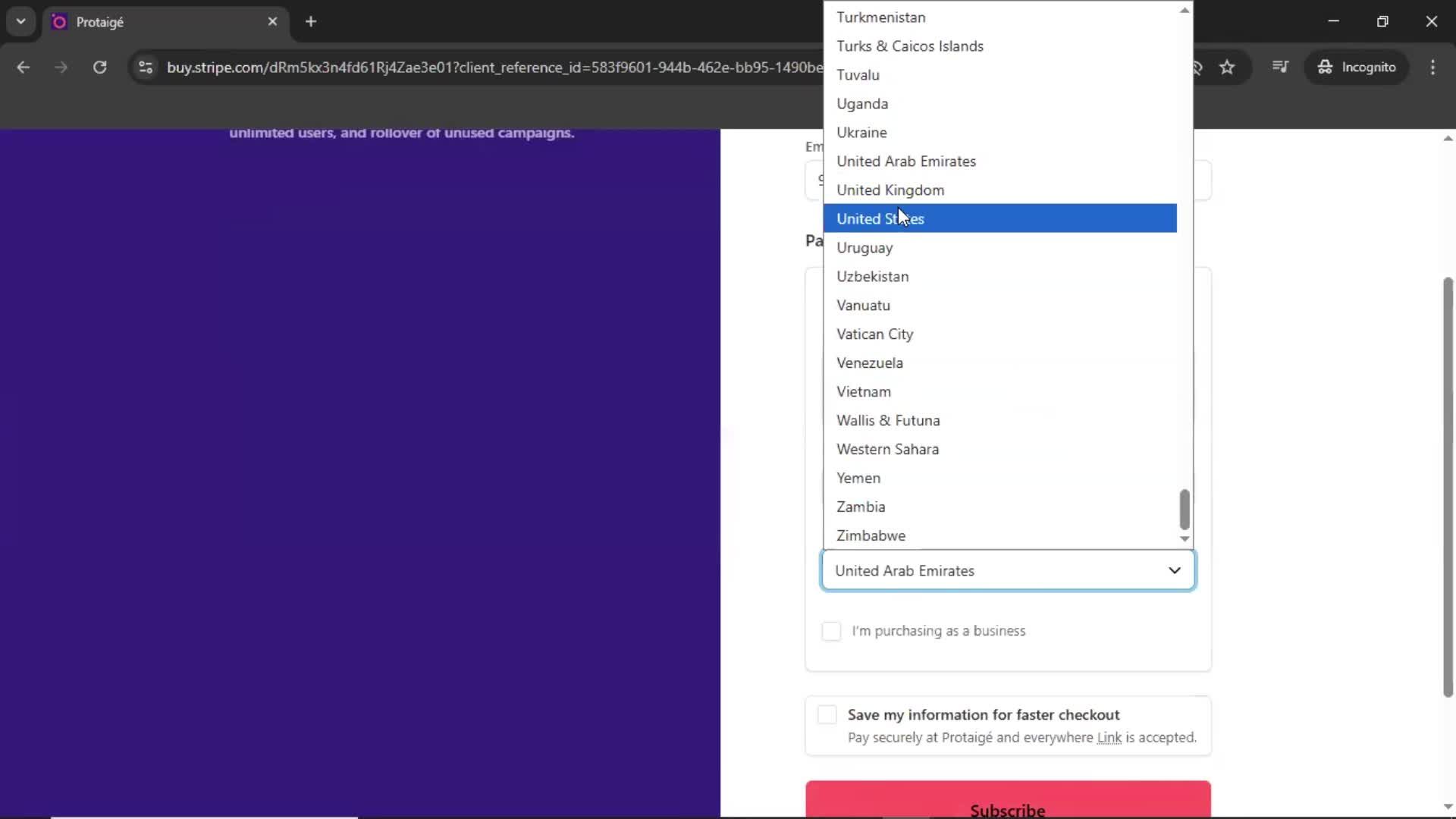1456x819 pixels.
Task: Click the back navigation arrow
Action: [24, 67]
